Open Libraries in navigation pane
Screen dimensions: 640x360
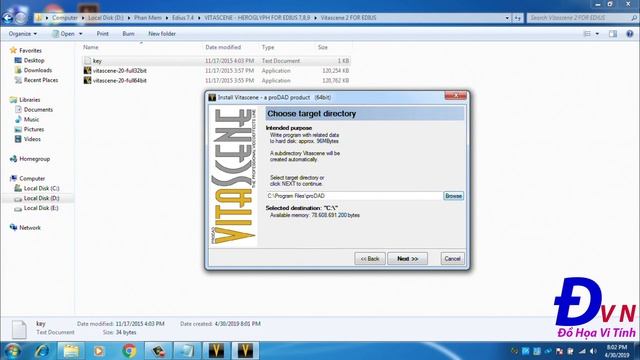pyautogui.click(x=30, y=100)
